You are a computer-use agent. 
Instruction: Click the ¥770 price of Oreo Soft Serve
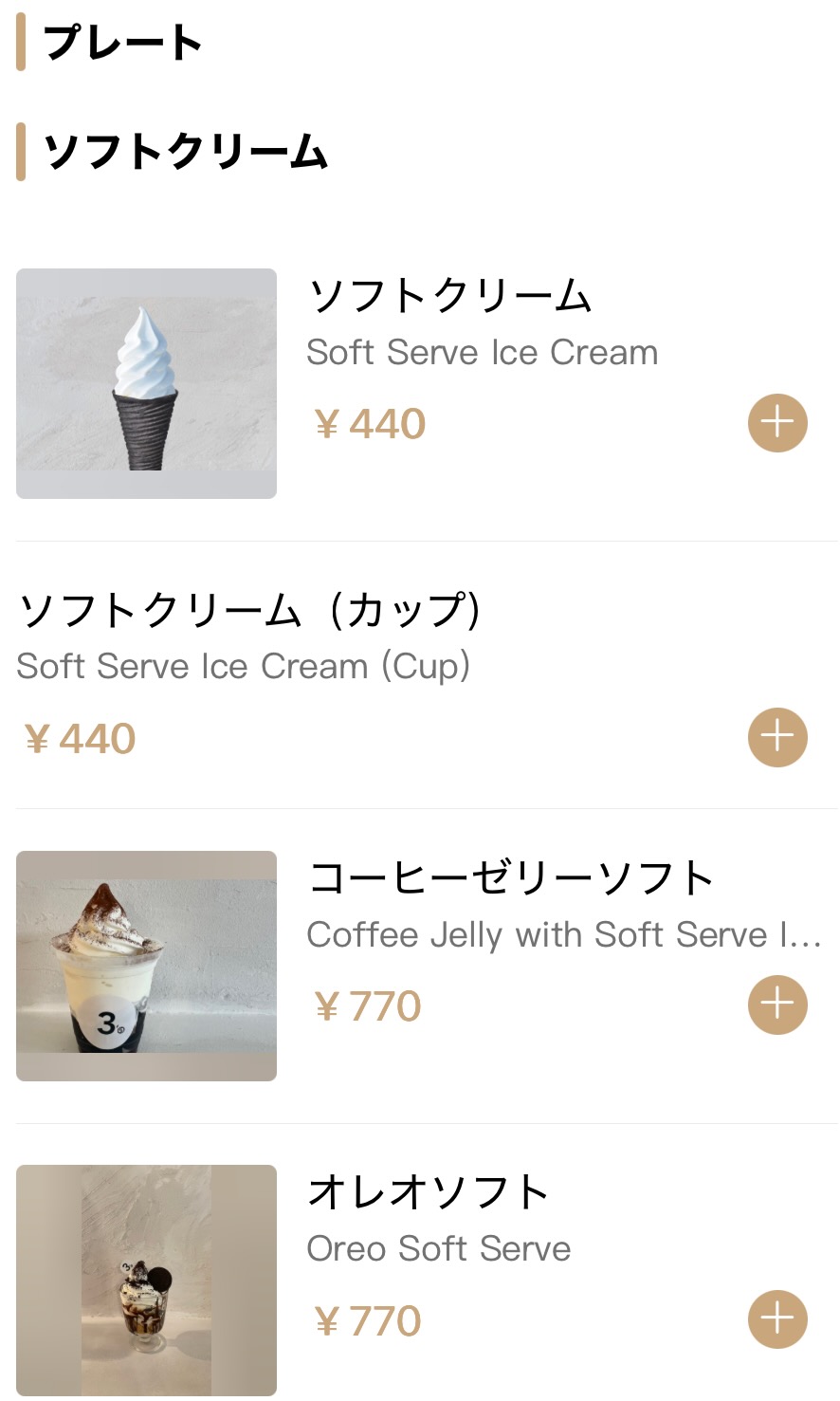pos(368,1320)
